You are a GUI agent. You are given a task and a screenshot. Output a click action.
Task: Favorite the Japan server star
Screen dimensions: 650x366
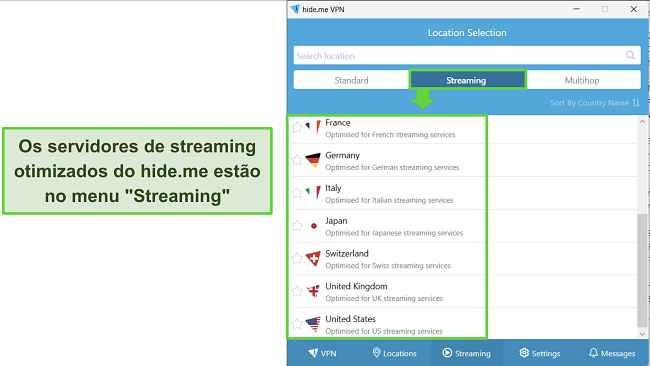pos(297,225)
